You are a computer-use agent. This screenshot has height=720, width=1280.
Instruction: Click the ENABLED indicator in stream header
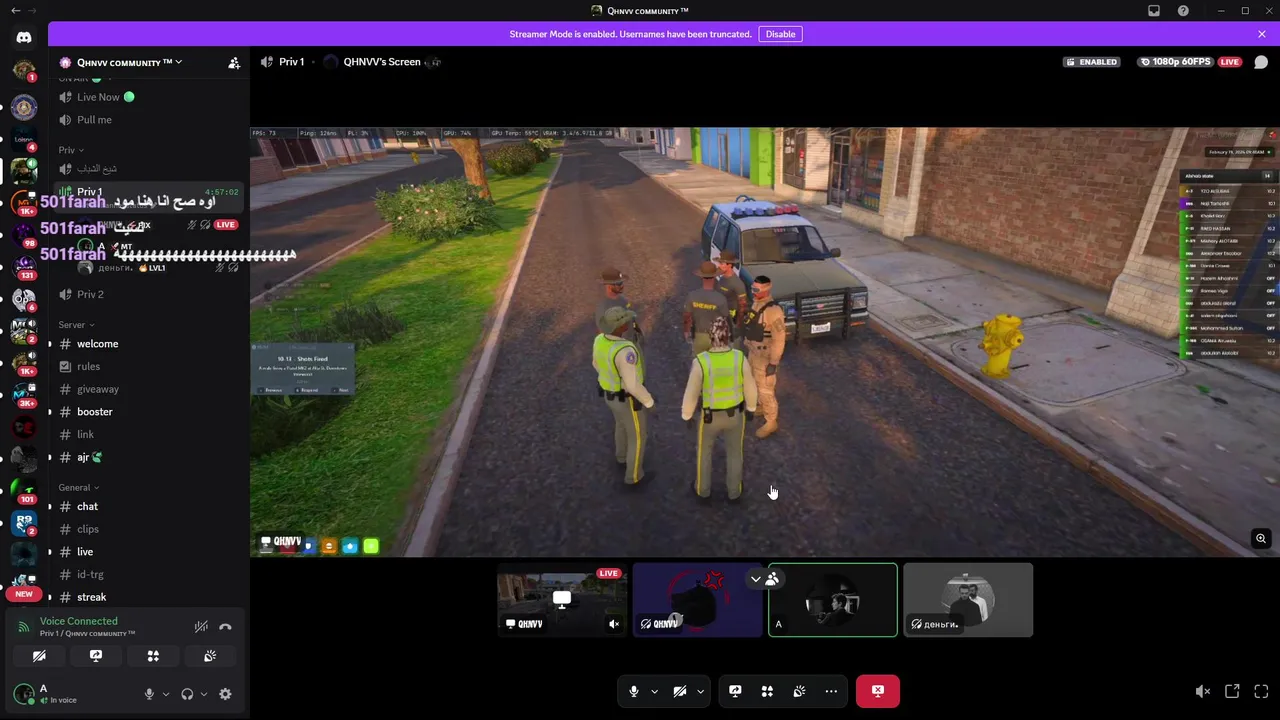click(1092, 62)
